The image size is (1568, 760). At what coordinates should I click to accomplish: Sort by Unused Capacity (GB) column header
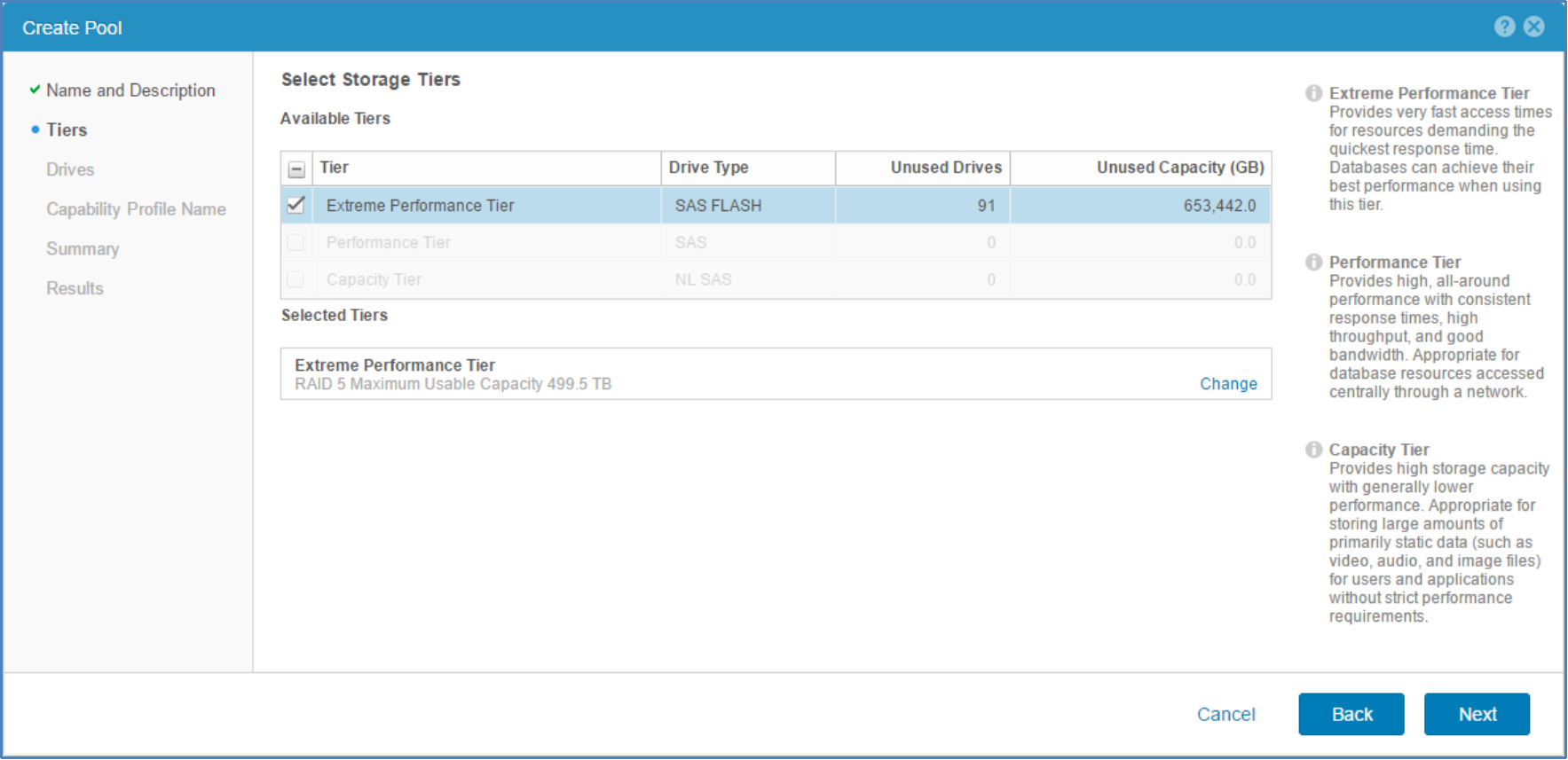coord(1141,168)
